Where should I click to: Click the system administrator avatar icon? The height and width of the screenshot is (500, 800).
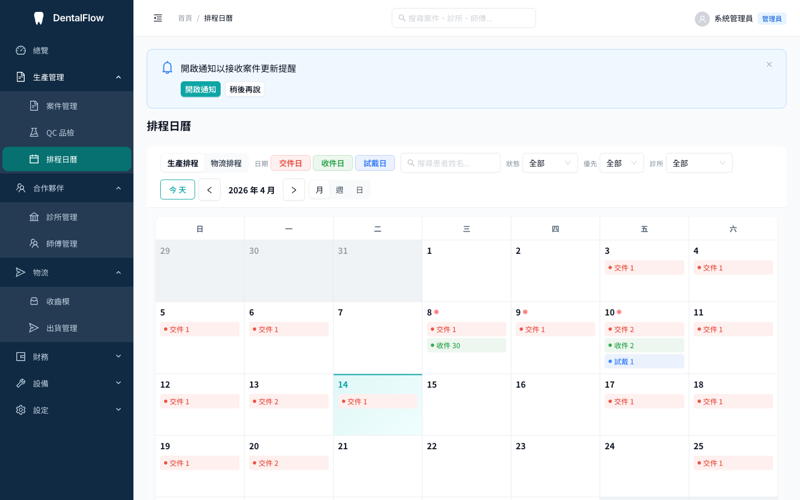click(702, 19)
